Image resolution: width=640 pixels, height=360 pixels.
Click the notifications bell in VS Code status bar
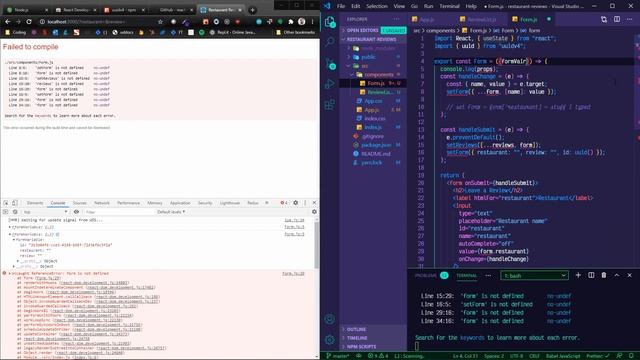[x=630, y=356]
